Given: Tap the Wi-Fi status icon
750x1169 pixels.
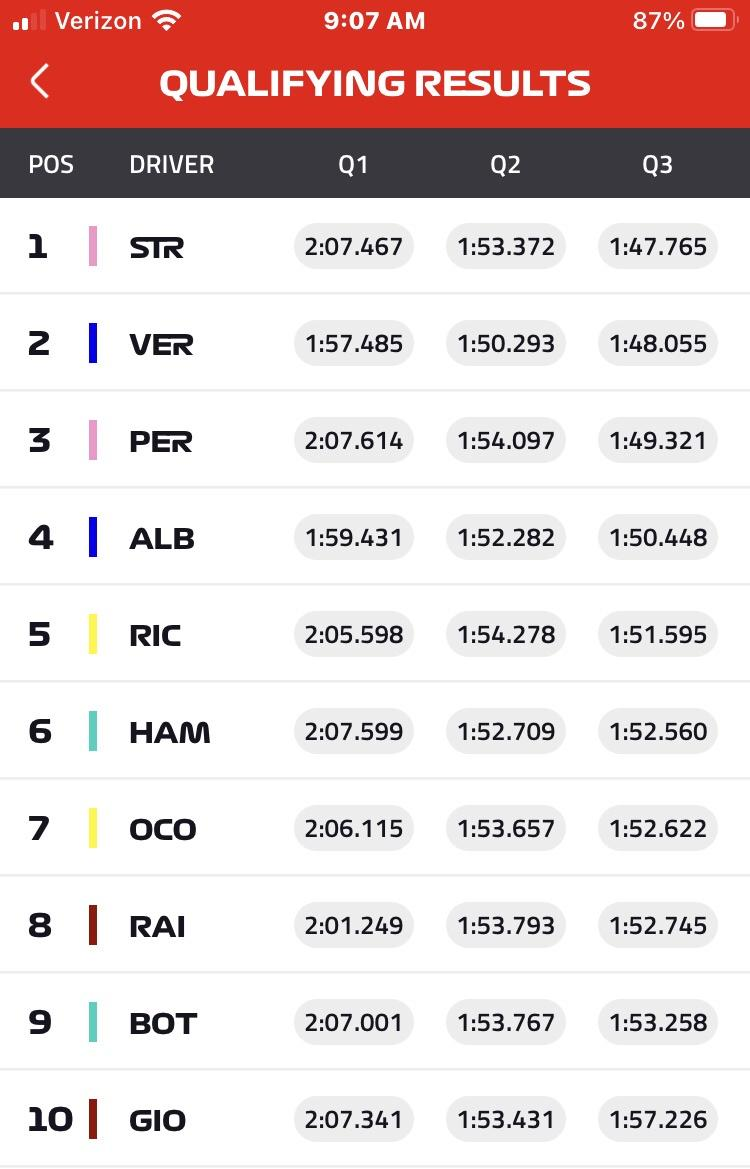Looking at the screenshot, I should tap(166, 20).
